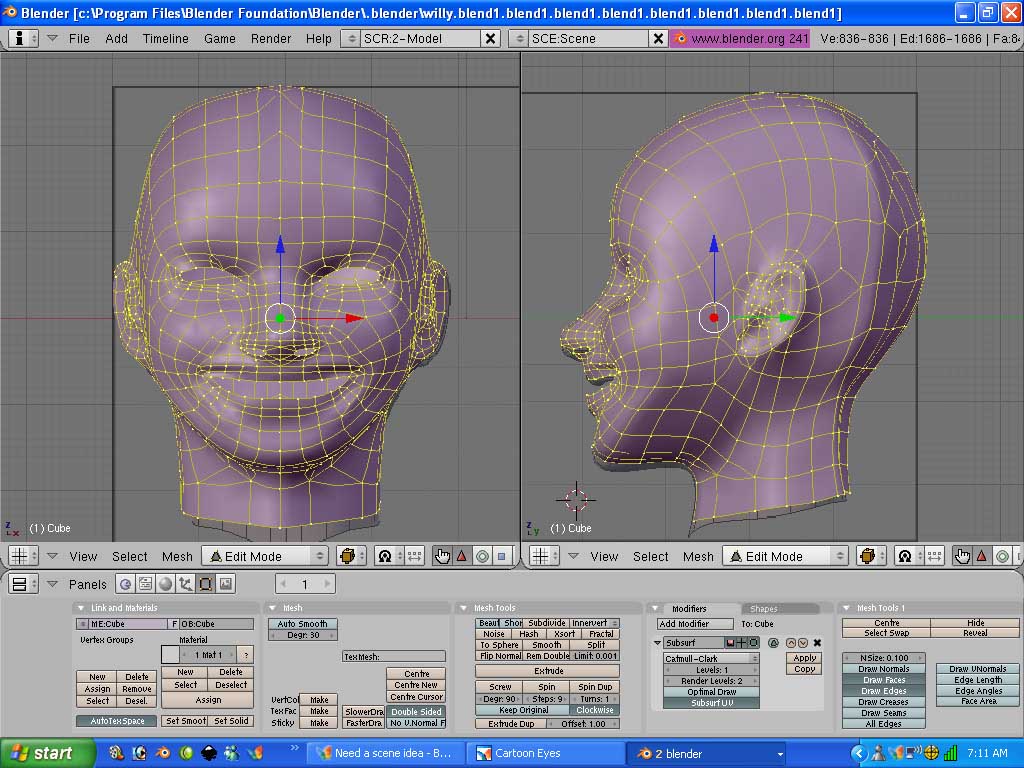Select the Editing context square icon
This screenshot has width=1024, height=768.
205,584
